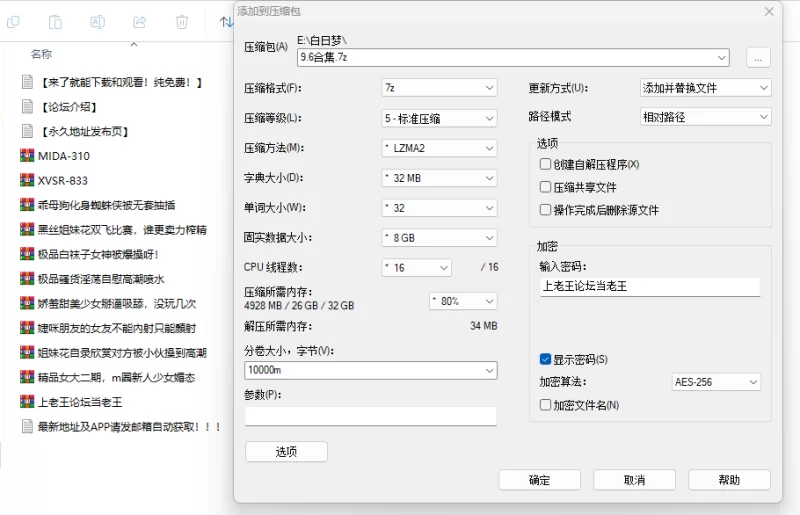Select the XVSR-833 archive file icon

point(27,180)
